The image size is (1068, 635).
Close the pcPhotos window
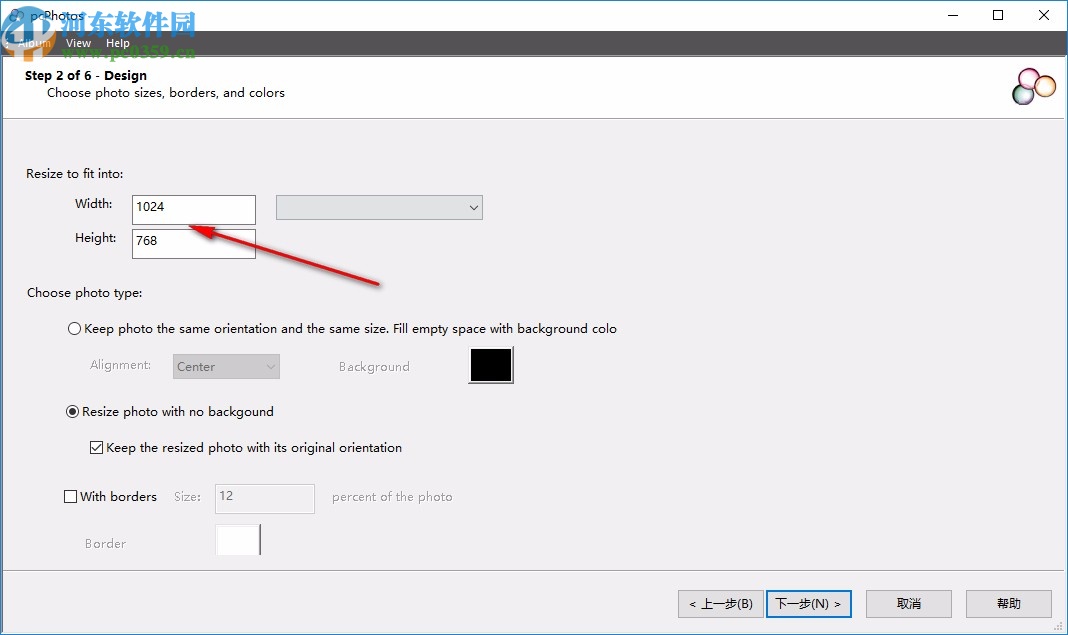point(1043,15)
